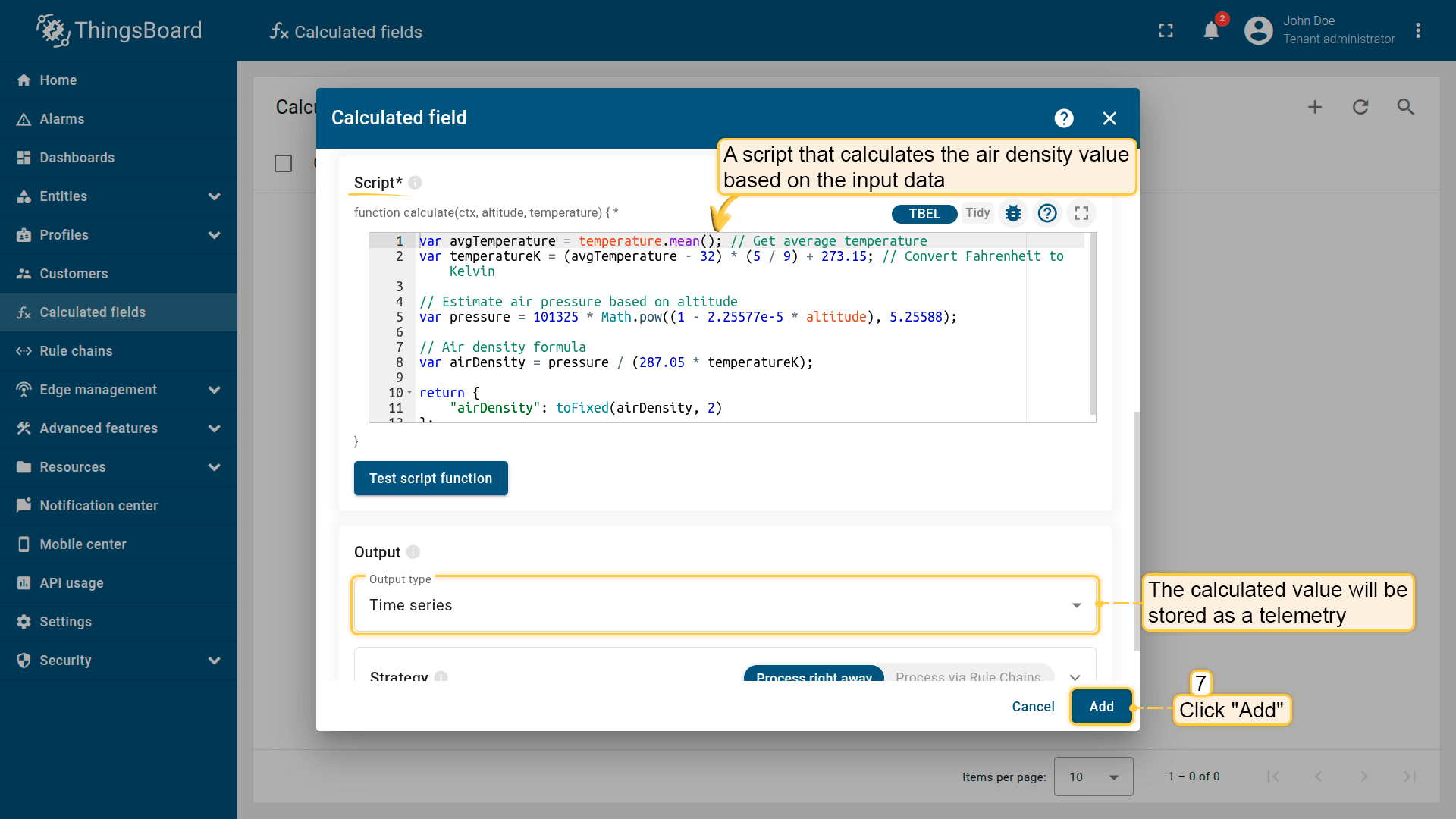Click the Add button
1456x819 pixels.
pos(1101,707)
